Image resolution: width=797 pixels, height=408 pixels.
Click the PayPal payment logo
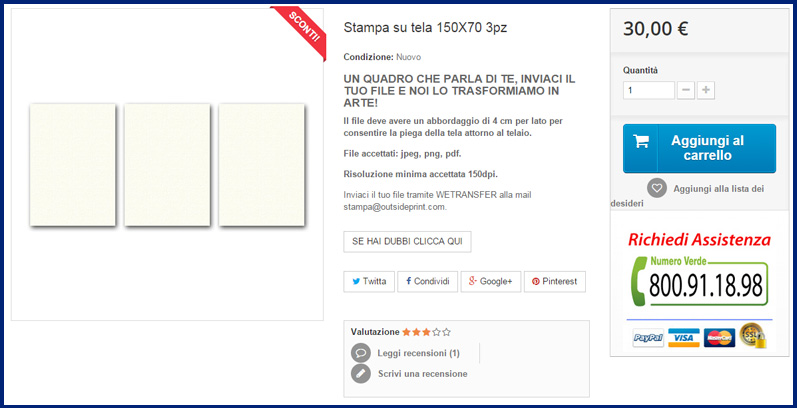(x=648, y=337)
